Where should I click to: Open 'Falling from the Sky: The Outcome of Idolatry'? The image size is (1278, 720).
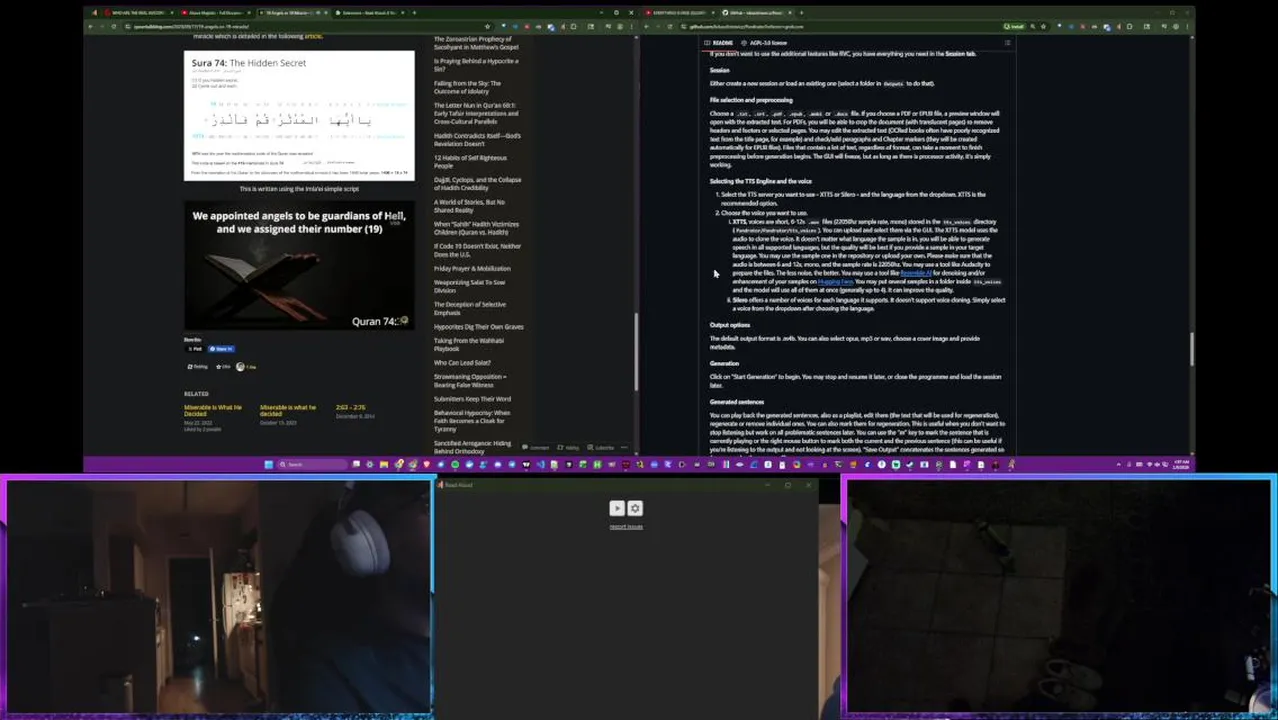[x=467, y=87]
